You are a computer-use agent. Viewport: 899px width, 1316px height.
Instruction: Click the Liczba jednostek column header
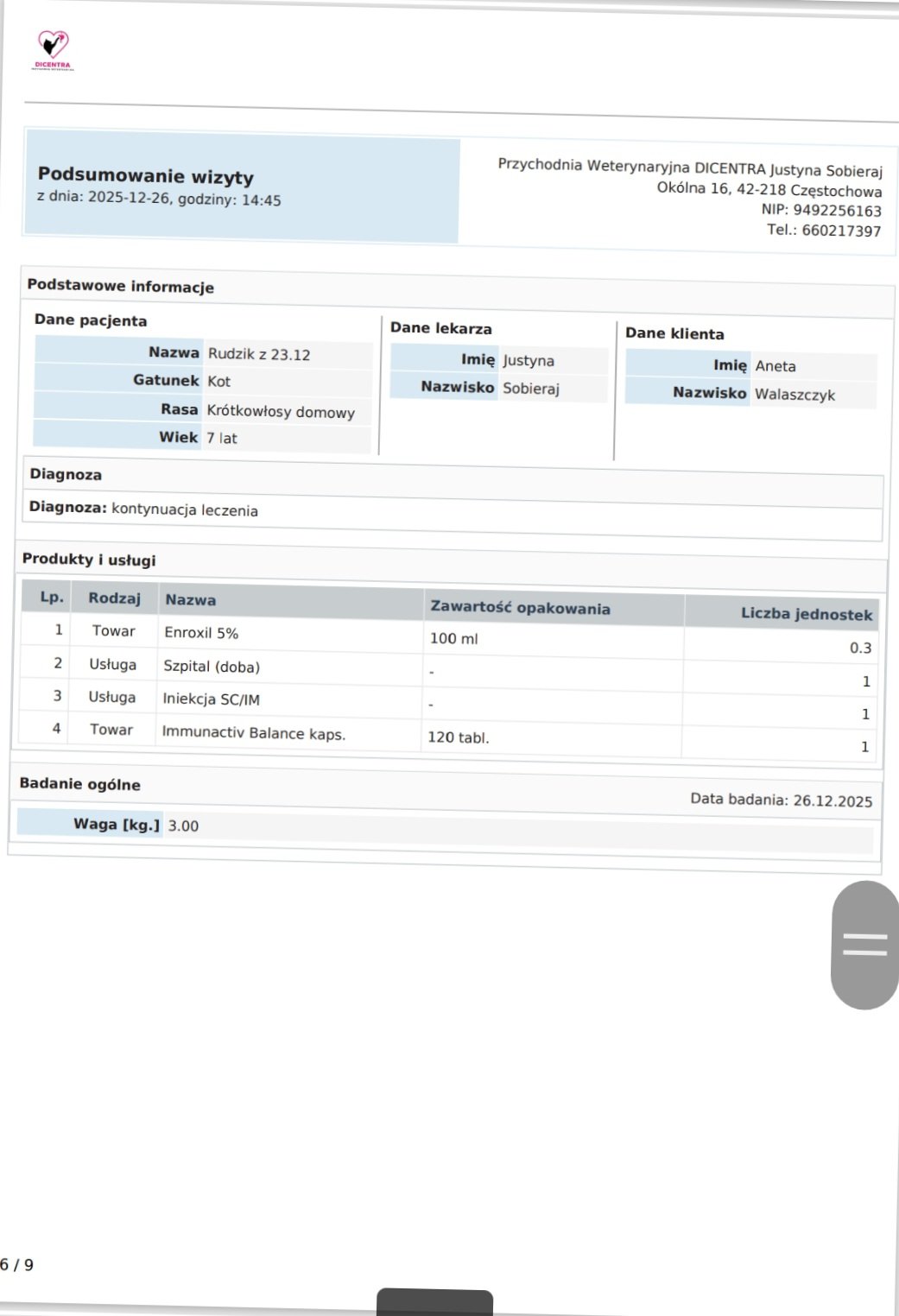coord(807,614)
